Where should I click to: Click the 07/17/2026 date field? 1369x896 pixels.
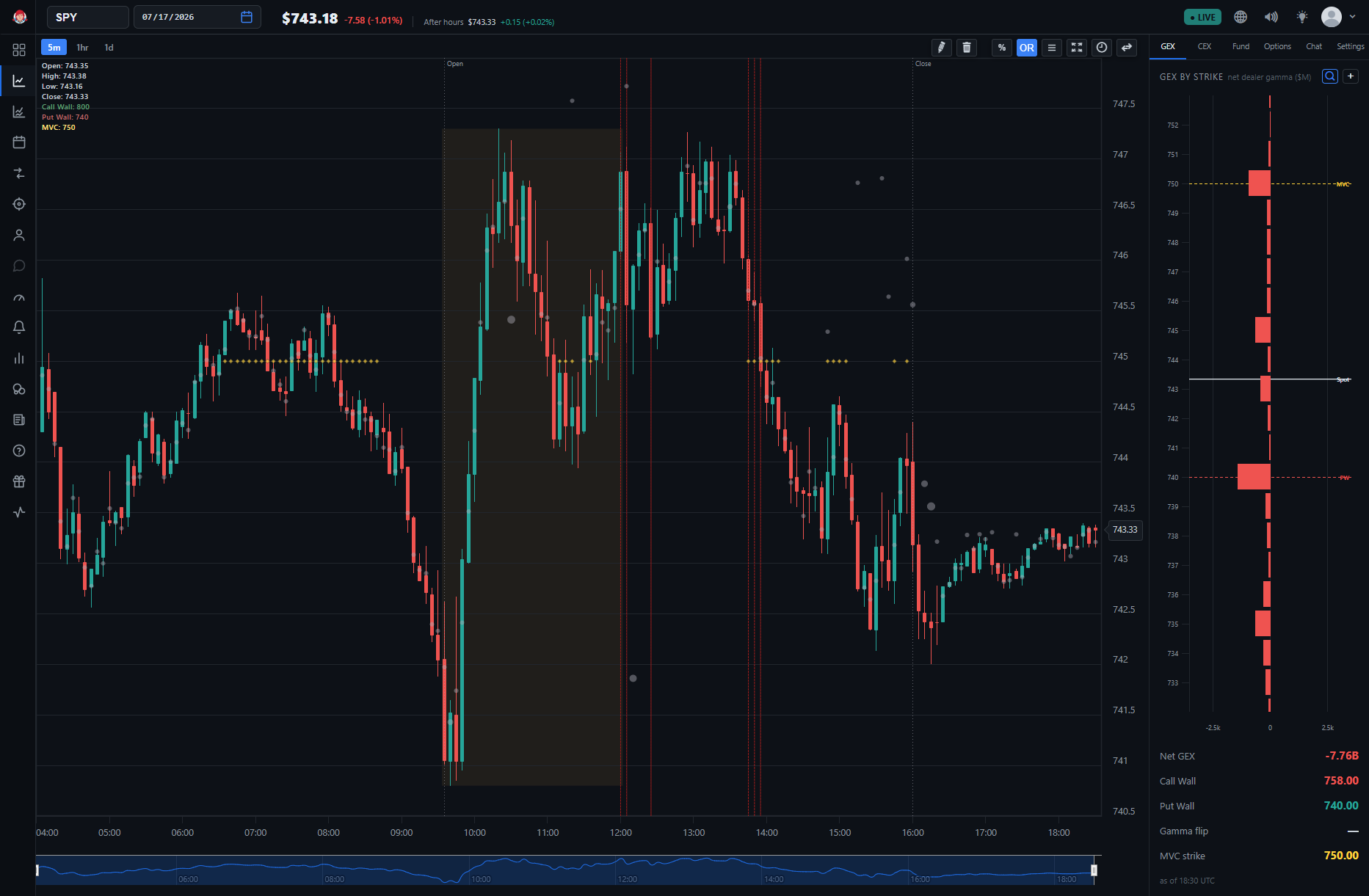[x=197, y=17]
